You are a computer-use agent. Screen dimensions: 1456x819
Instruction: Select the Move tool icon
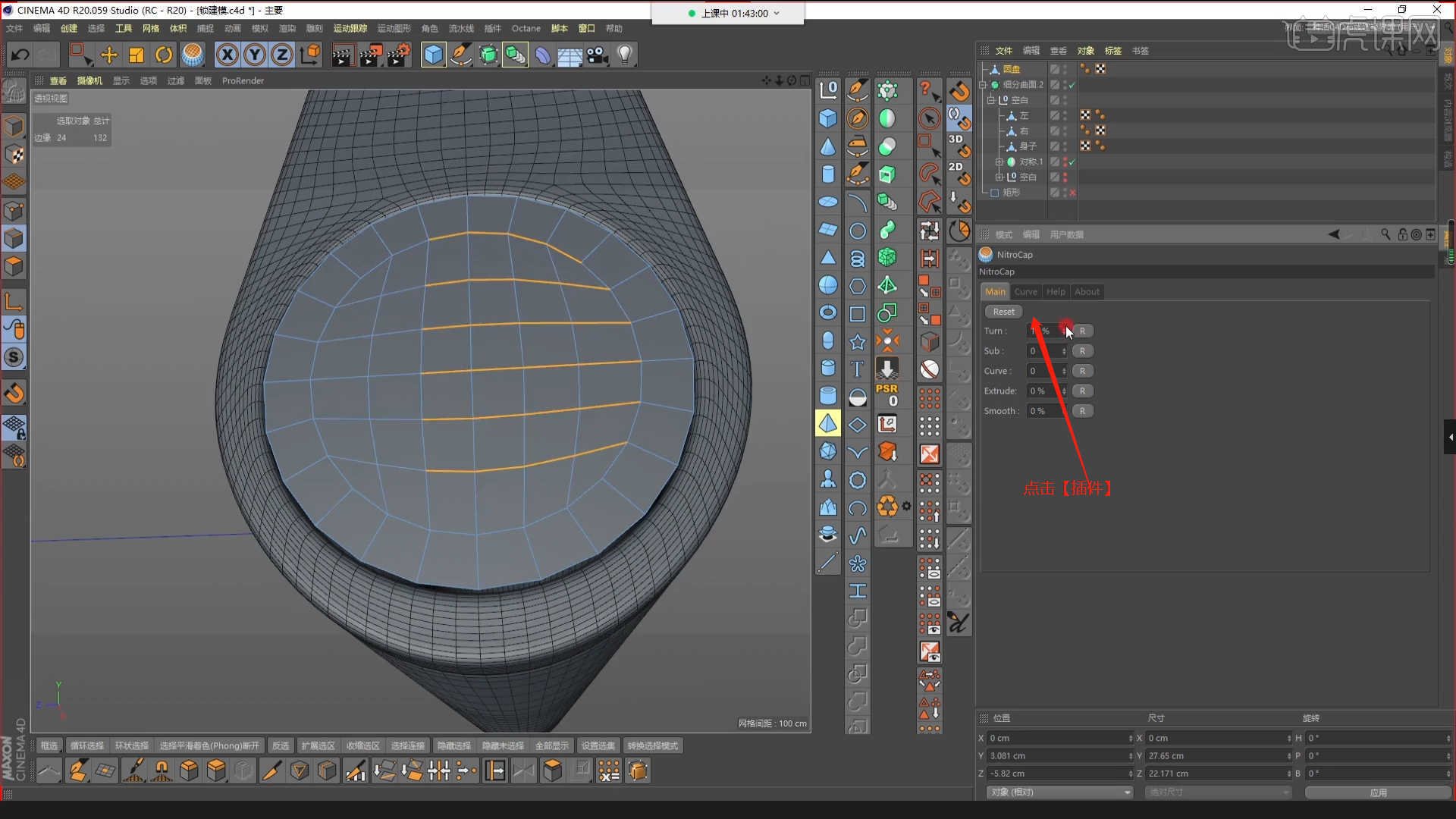click(x=109, y=55)
